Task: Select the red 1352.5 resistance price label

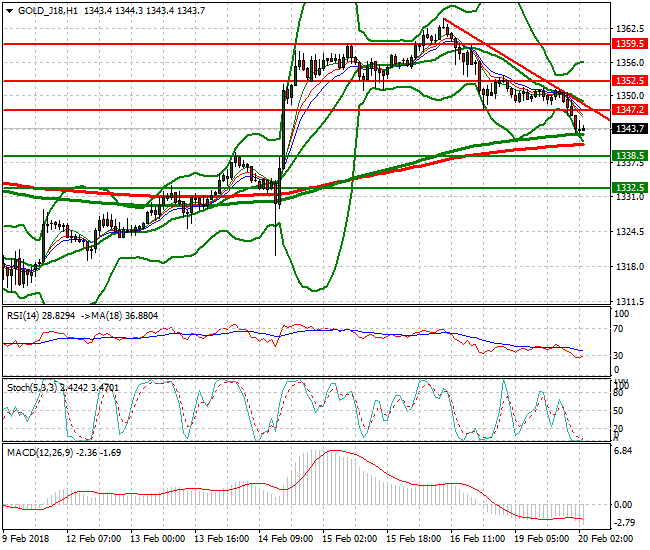Action: pyautogui.click(x=630, y=80)
